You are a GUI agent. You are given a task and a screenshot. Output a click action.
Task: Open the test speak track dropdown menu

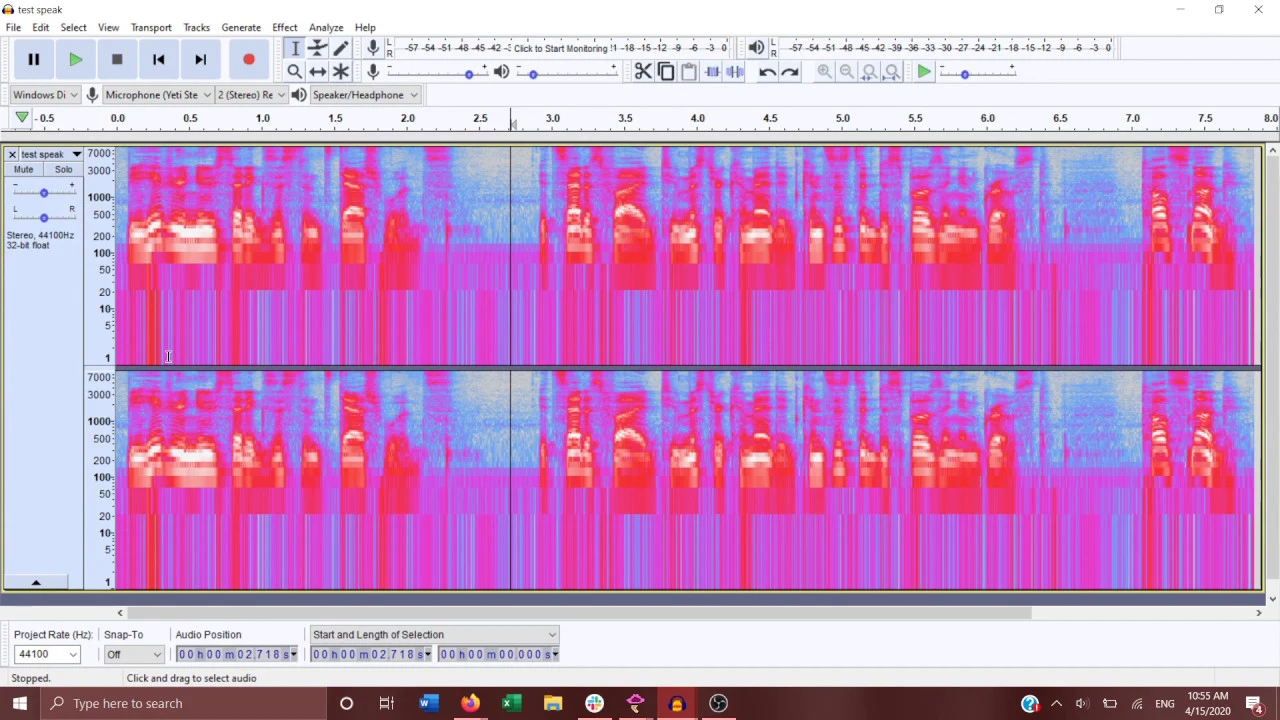[x=76, y=154]
